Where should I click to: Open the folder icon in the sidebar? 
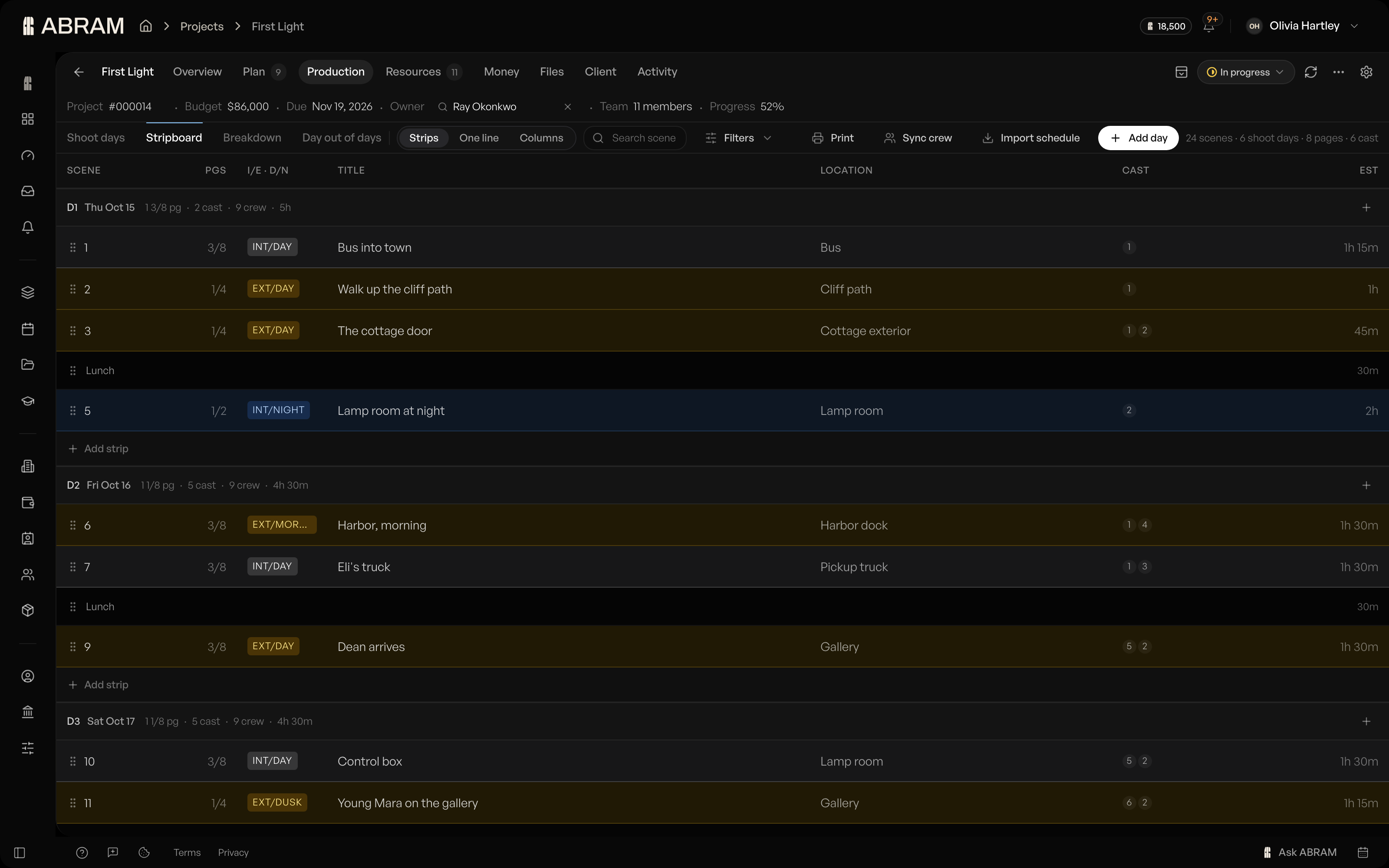pos(27,365)
